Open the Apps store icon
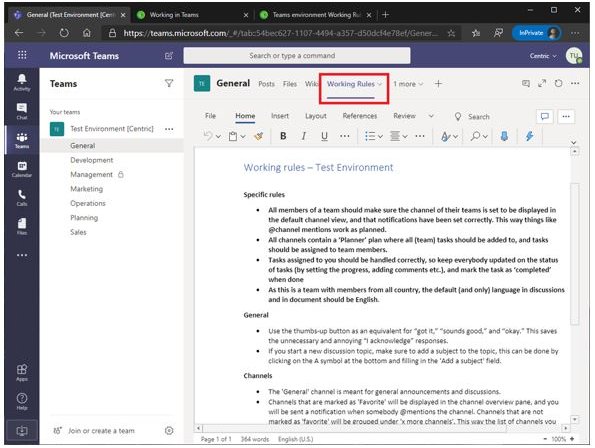Image resolution: width=595 pixels, height=448 pixels. pos(22,372)
